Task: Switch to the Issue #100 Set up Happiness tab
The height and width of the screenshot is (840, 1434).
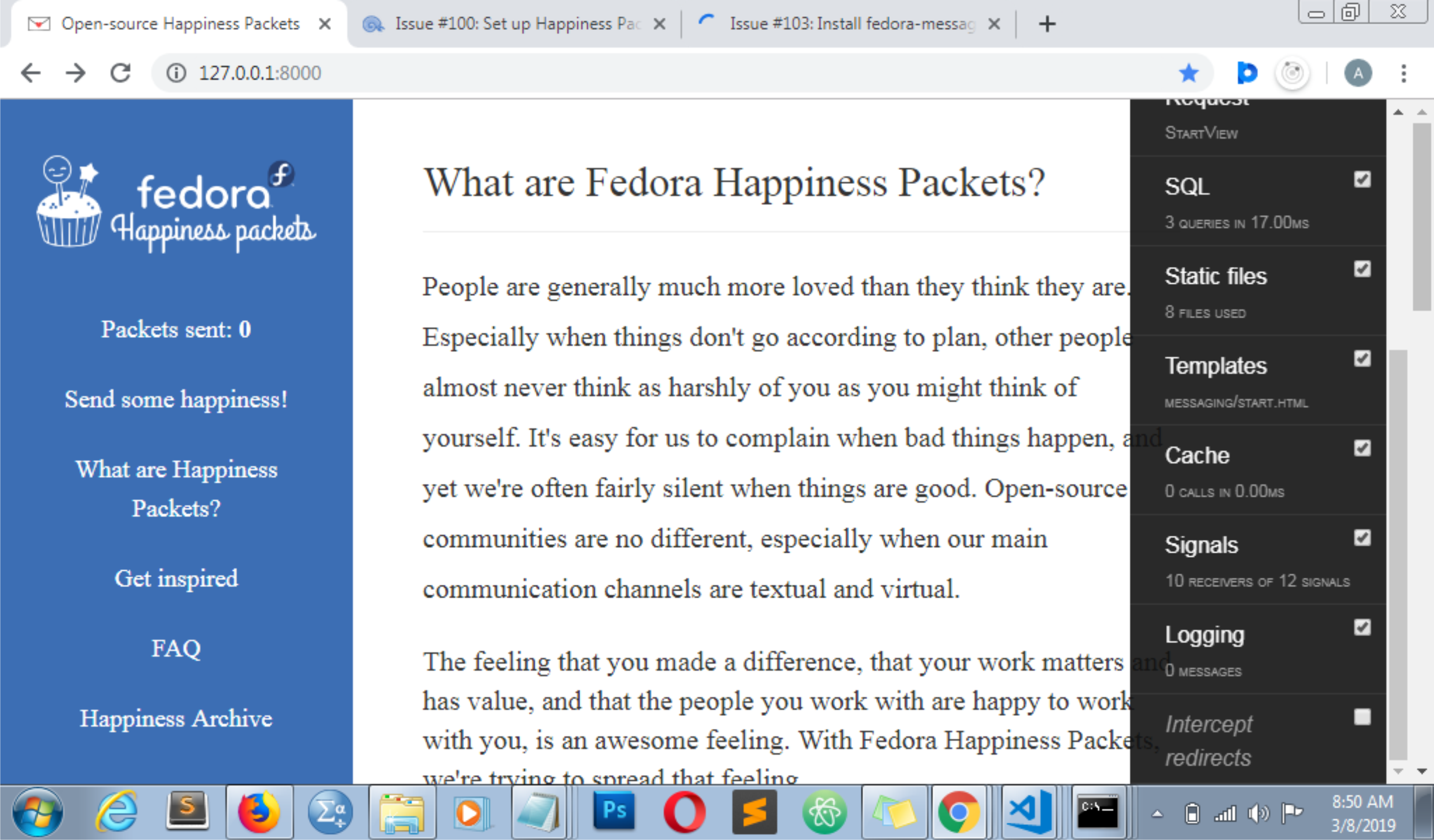Action: click(x=515, y=24)
